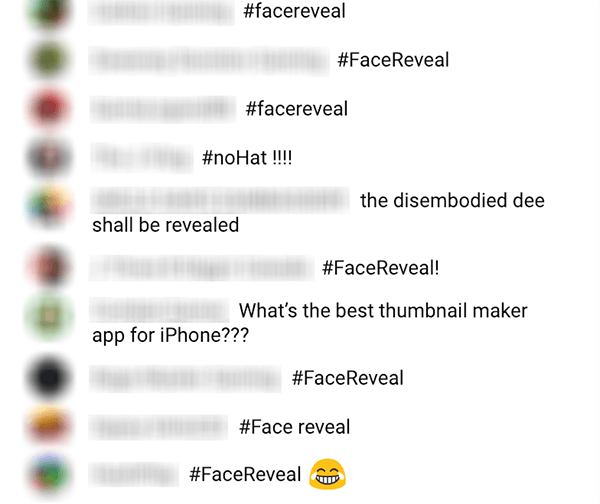Open the colorful avatar beside disembodied dee comment
The image size is (600, 504).
coord(49,206)
